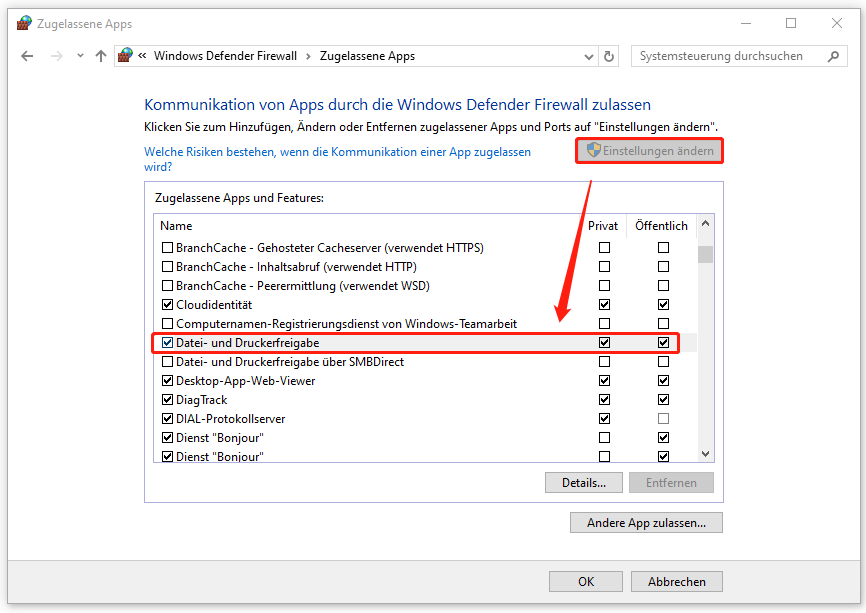The width and height of the screenshot is (866, 613).
Task: Click Andere App zulassen... button
Action: tap(646, 522)
